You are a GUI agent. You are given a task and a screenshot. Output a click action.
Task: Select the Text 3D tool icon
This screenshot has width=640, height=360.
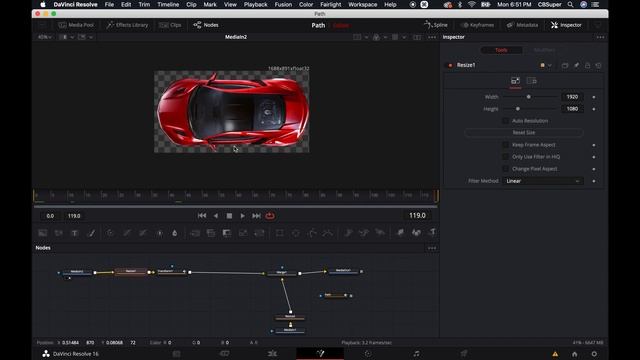tap(432, 233)
